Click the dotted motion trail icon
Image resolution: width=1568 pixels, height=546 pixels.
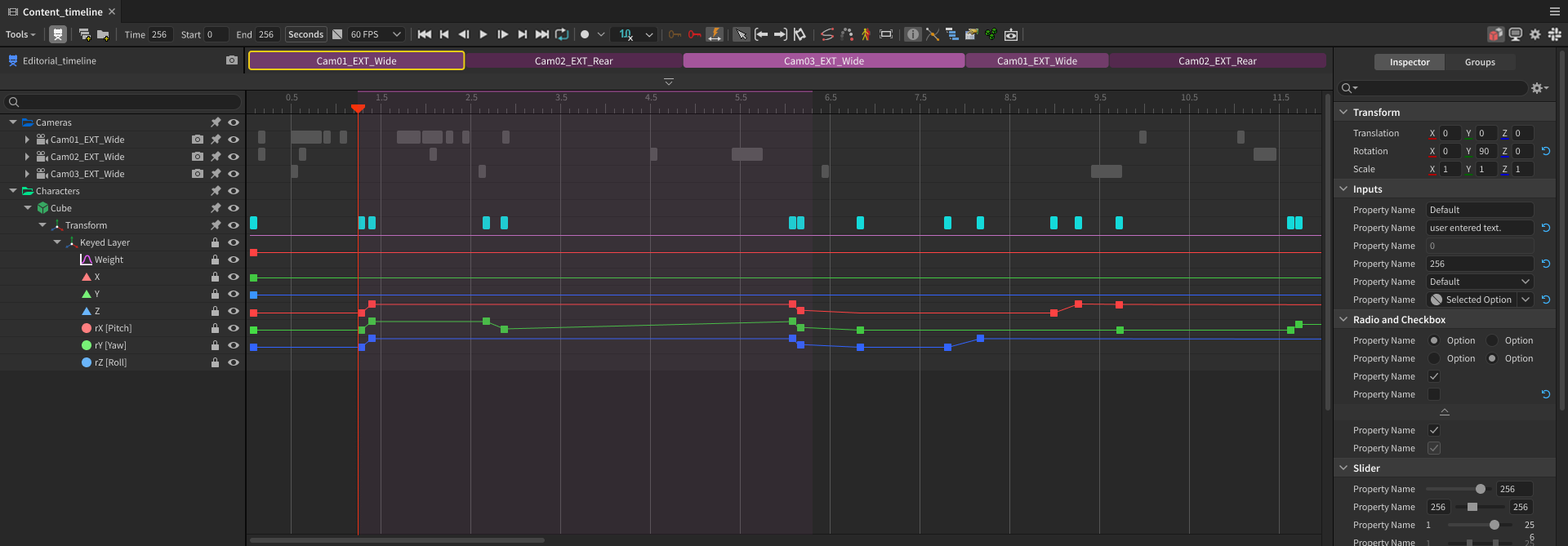pyautogui.click(x=847, y=34)
